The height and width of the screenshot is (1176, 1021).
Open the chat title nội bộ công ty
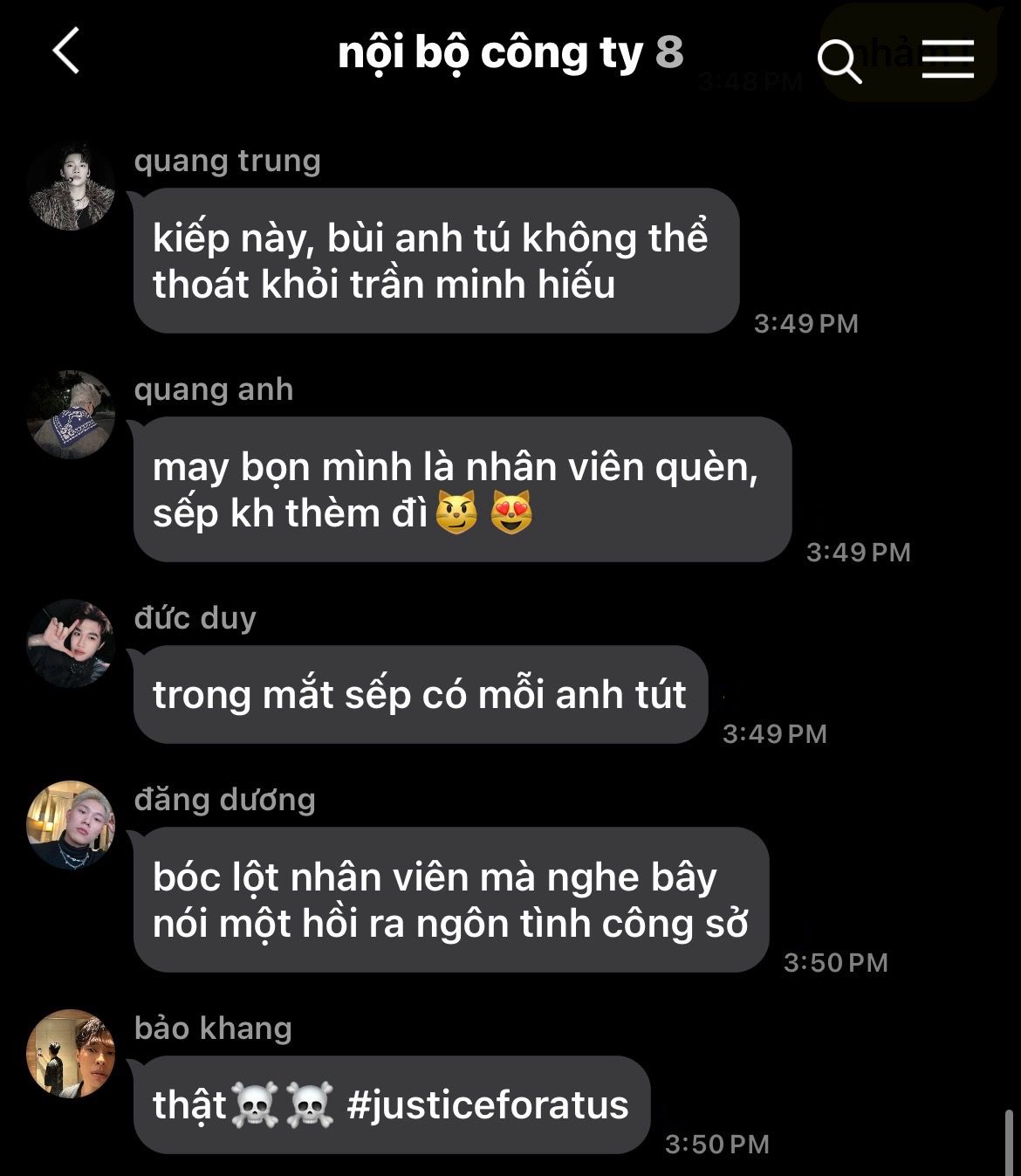pyautogui.click(x=490, y=52)
